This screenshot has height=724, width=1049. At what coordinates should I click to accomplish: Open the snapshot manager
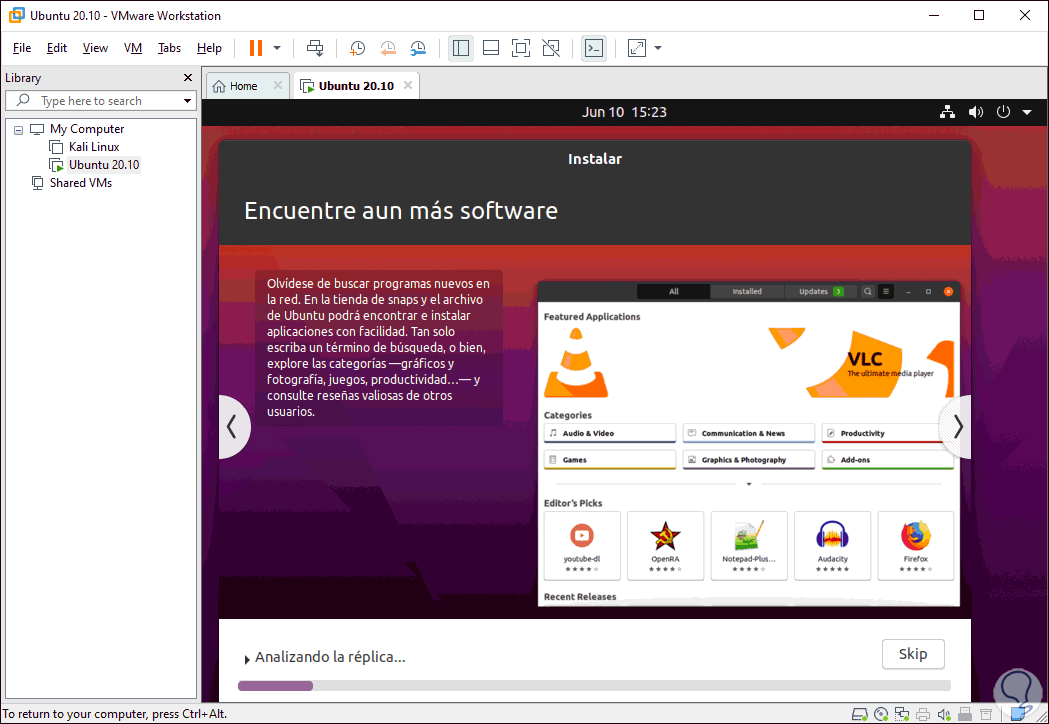[418, 48]
